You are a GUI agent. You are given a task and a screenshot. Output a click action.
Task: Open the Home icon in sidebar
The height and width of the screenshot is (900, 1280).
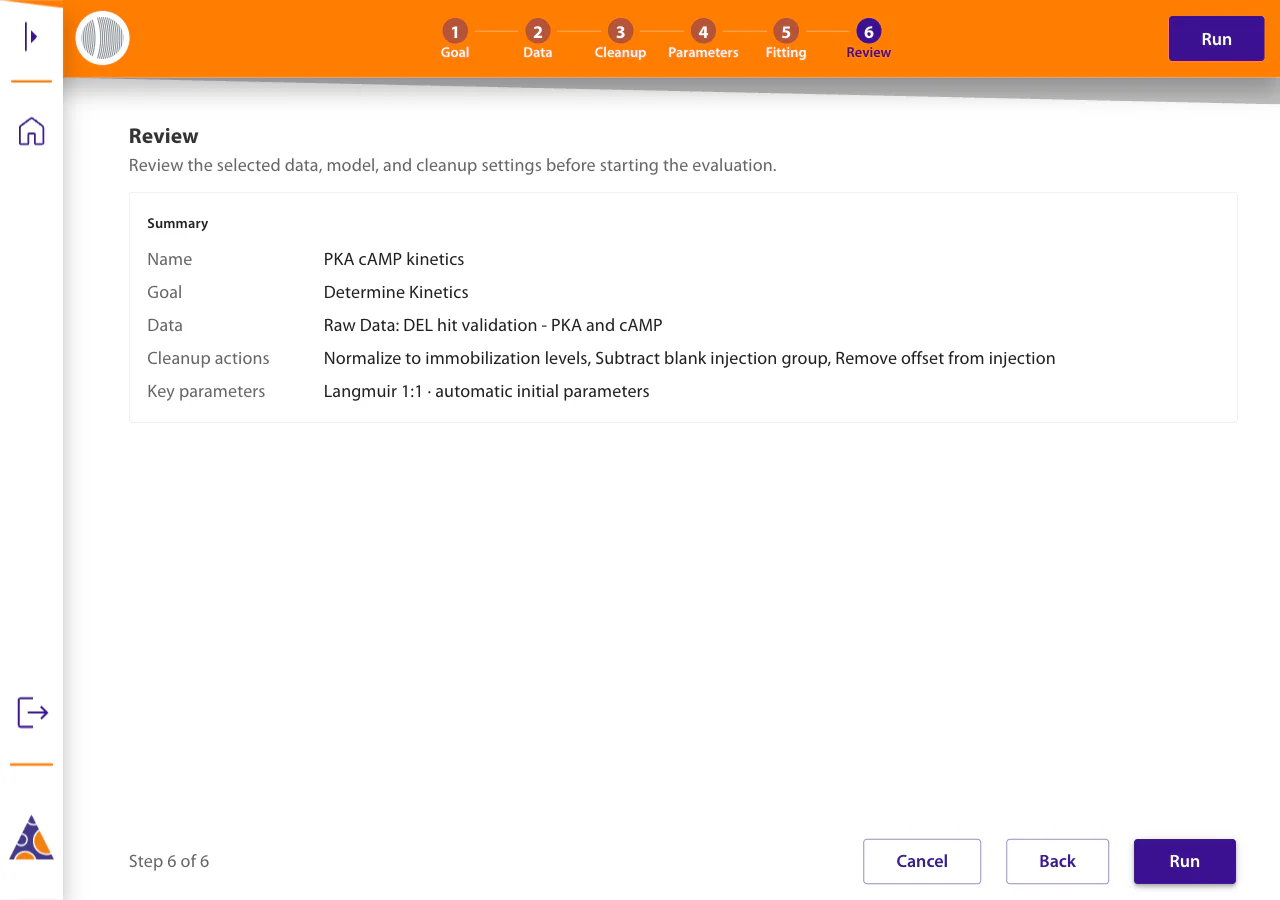32,131
